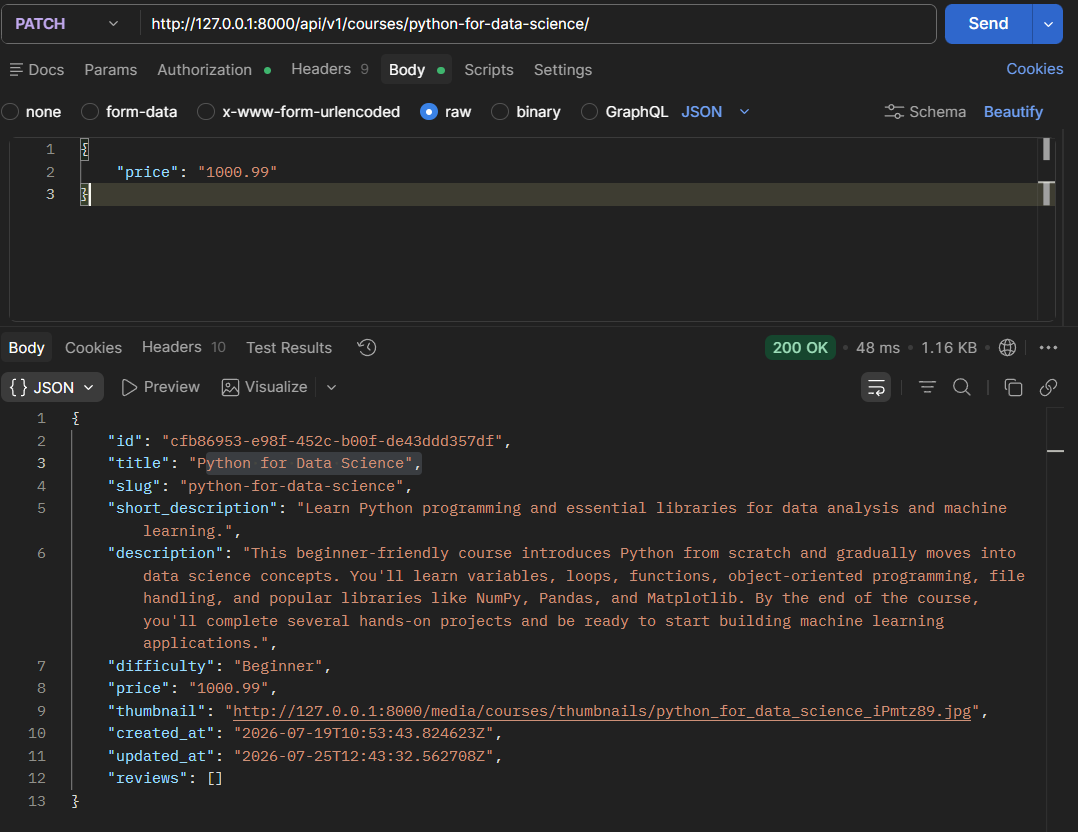Beautify the request body
This screenshot has height=832, width=1078.
(x=1013, y=111)
